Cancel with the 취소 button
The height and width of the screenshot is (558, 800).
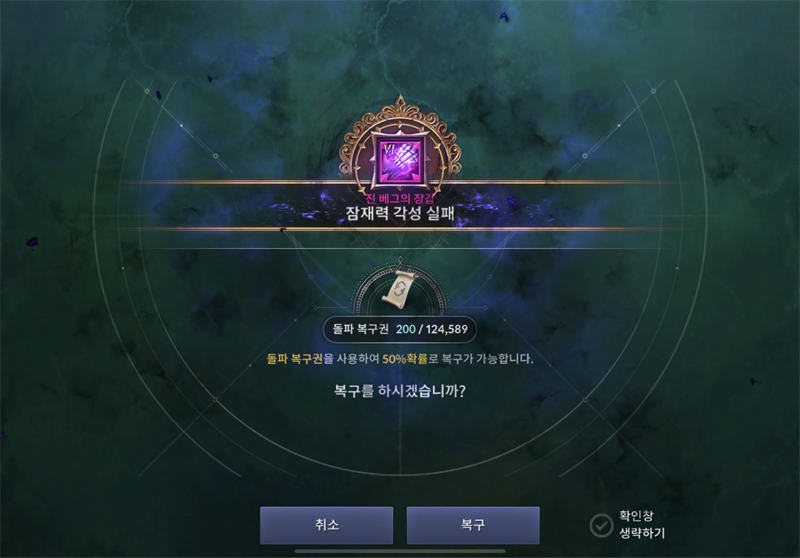327,525
